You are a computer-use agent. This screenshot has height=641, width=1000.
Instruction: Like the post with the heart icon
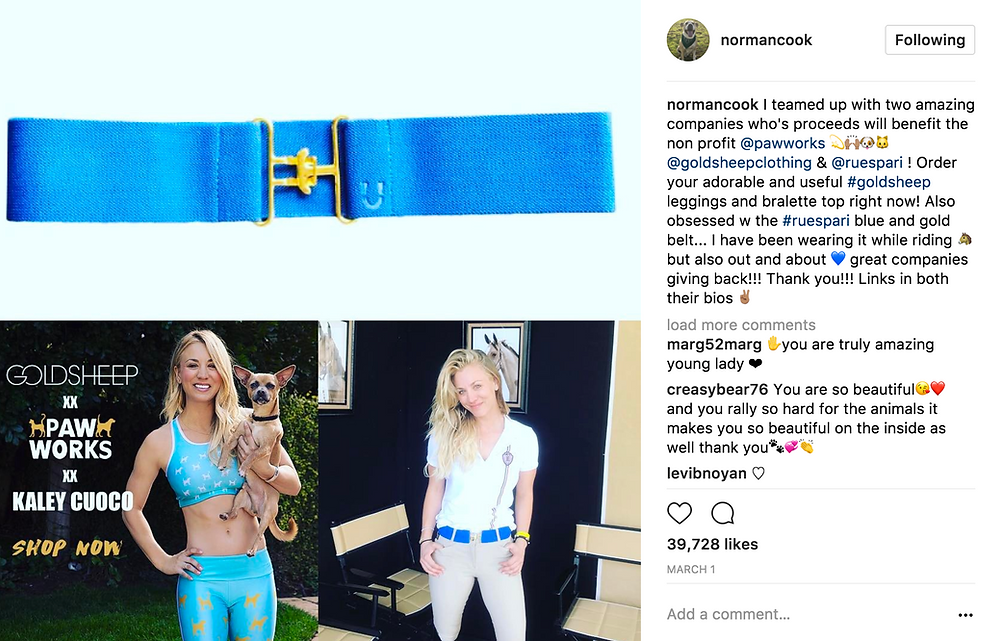point(679,513)
